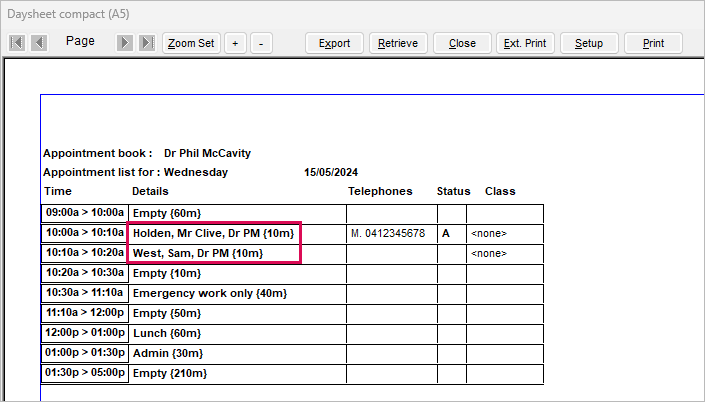Open Ext. Print options
Viewport: 705px width, 402px height.
point(525,43)
